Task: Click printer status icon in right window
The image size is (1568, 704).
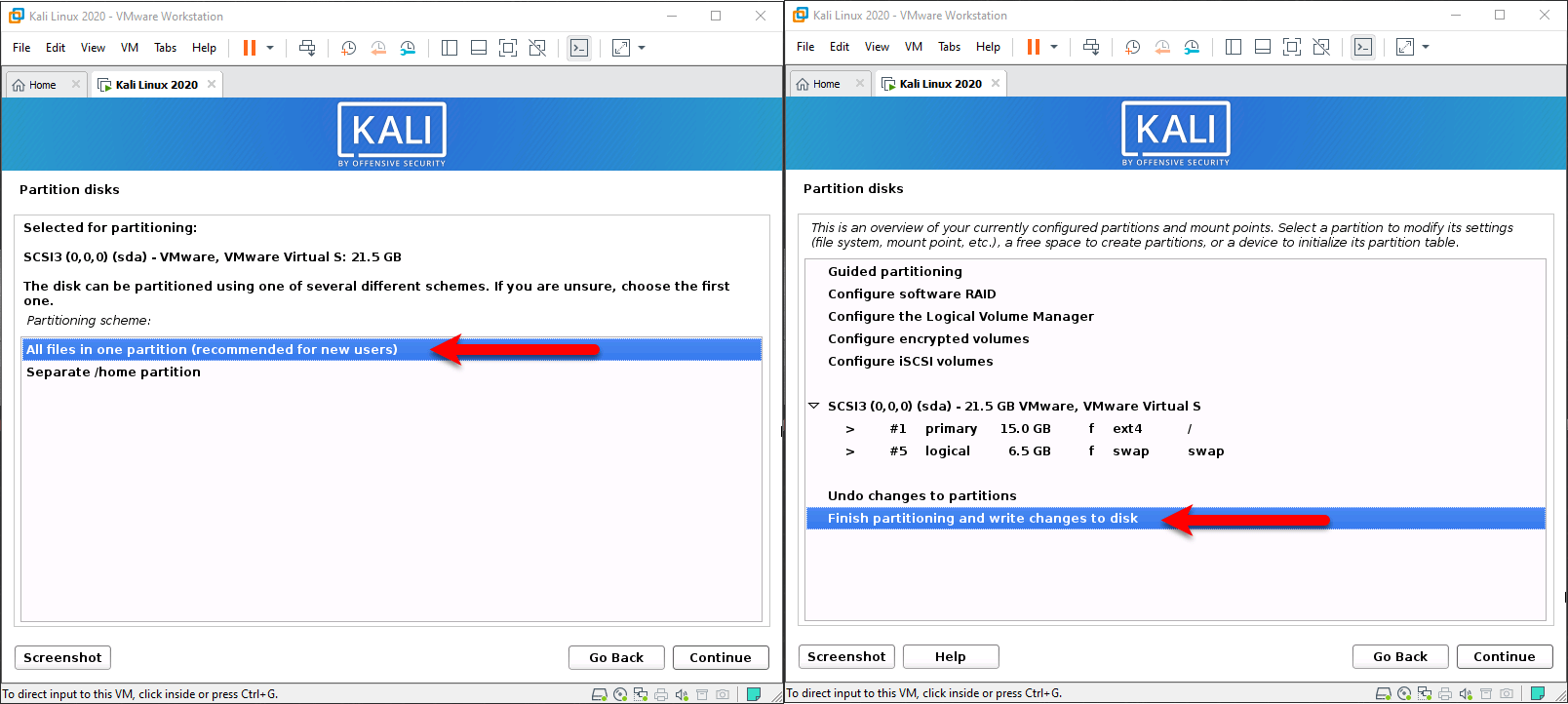Action: coord(1445,693)
